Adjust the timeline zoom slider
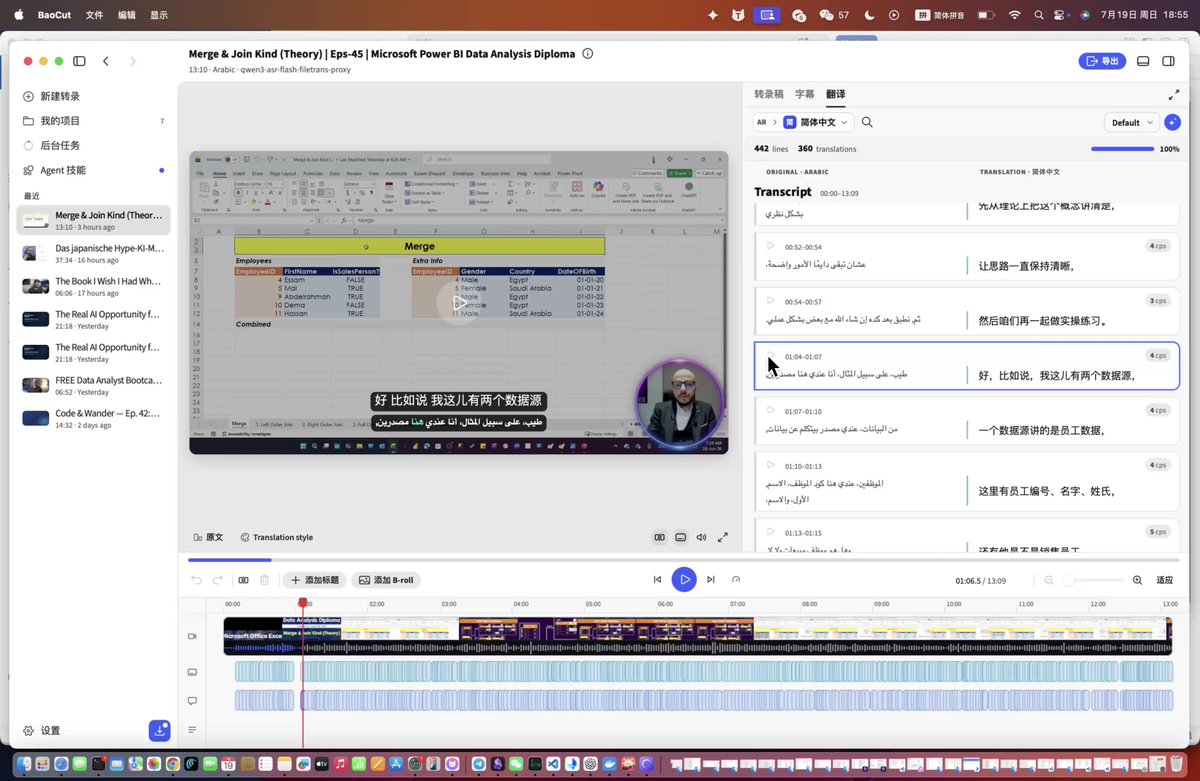Image resolution: width=1200 pixels, height=781 pixels. 1093,580
